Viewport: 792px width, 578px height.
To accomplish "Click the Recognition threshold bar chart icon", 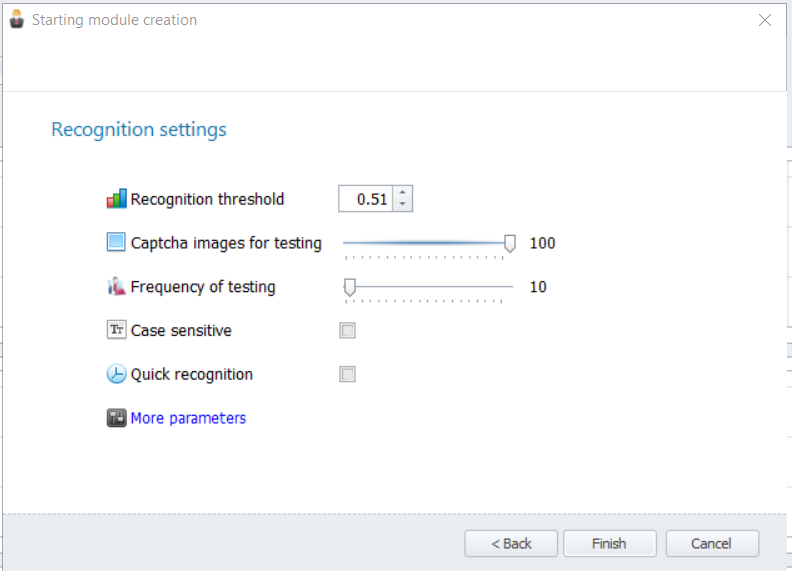I will click(116, 199).
